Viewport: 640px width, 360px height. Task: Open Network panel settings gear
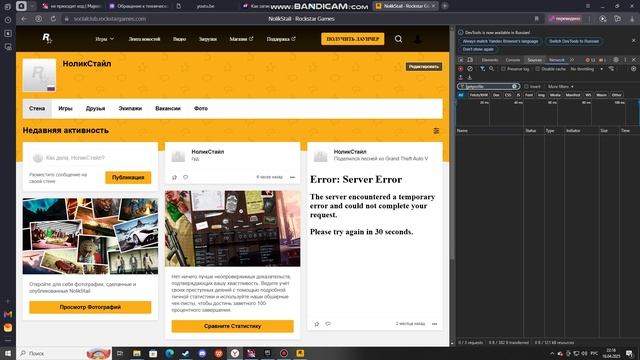pos(633,69)
